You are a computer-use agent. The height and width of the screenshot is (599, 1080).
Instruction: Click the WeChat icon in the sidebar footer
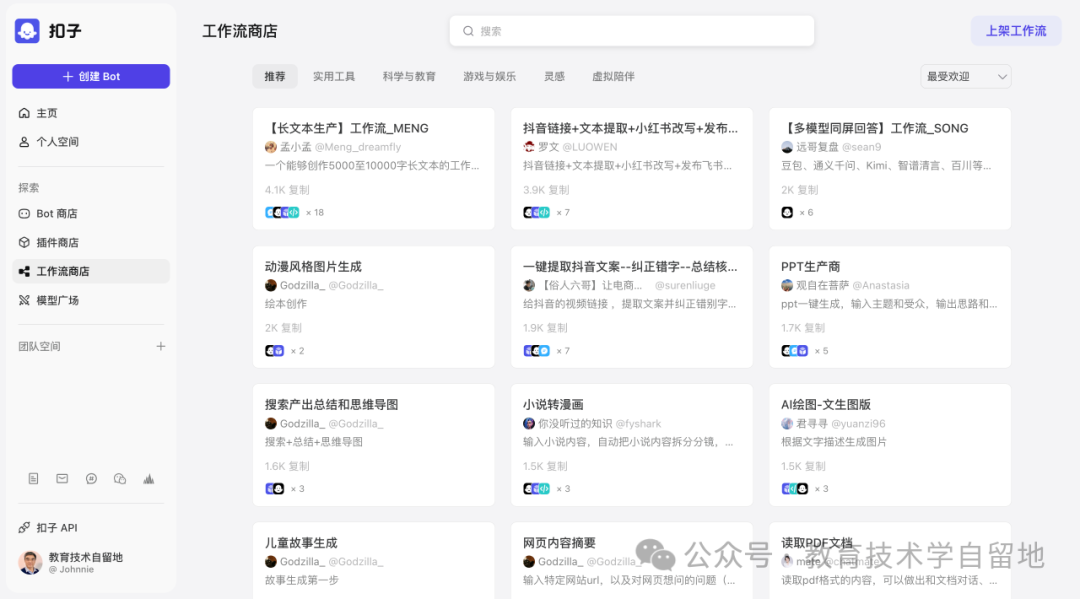pyautogui.click(x=120, y=479)
